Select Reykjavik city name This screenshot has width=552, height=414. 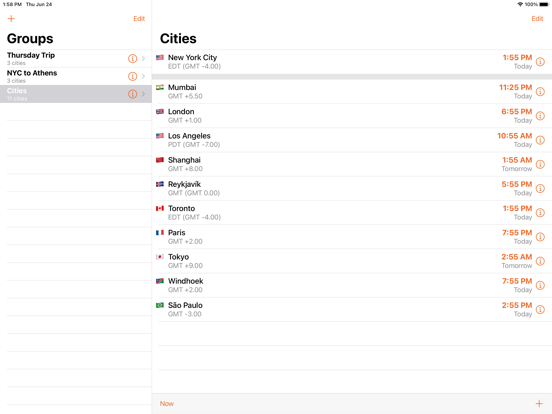coord(184,184)
